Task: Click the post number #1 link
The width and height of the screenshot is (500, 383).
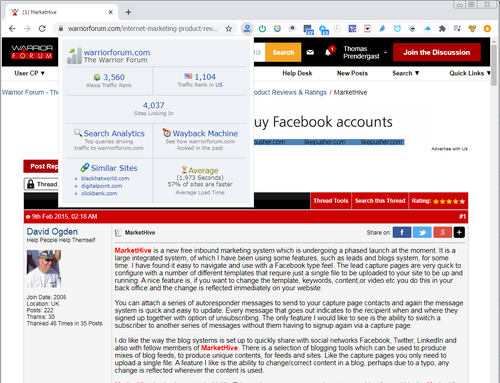Action: [462, 216]
